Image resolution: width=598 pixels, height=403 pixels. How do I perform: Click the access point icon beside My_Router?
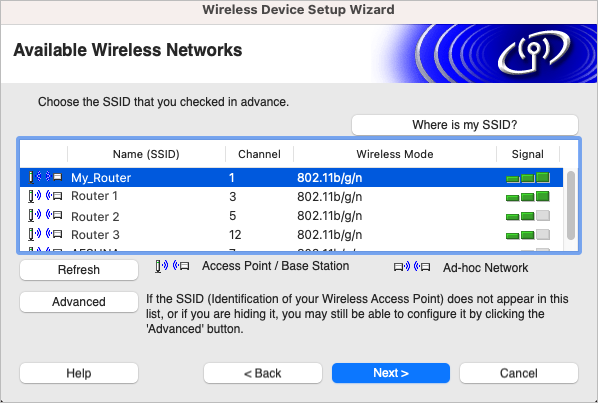[x=45, y=177]
